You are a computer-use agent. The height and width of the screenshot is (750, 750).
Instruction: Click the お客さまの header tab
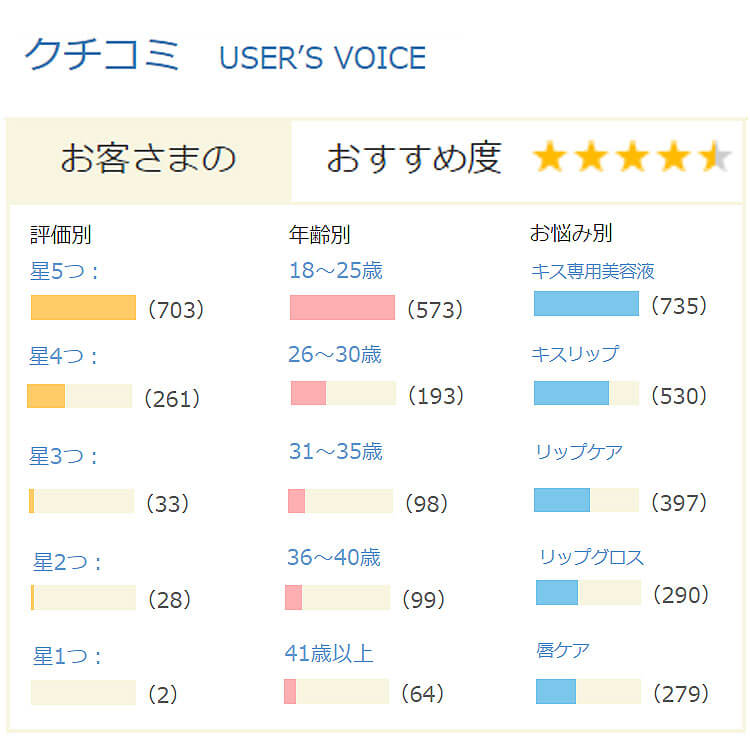(x=149, y=161)
